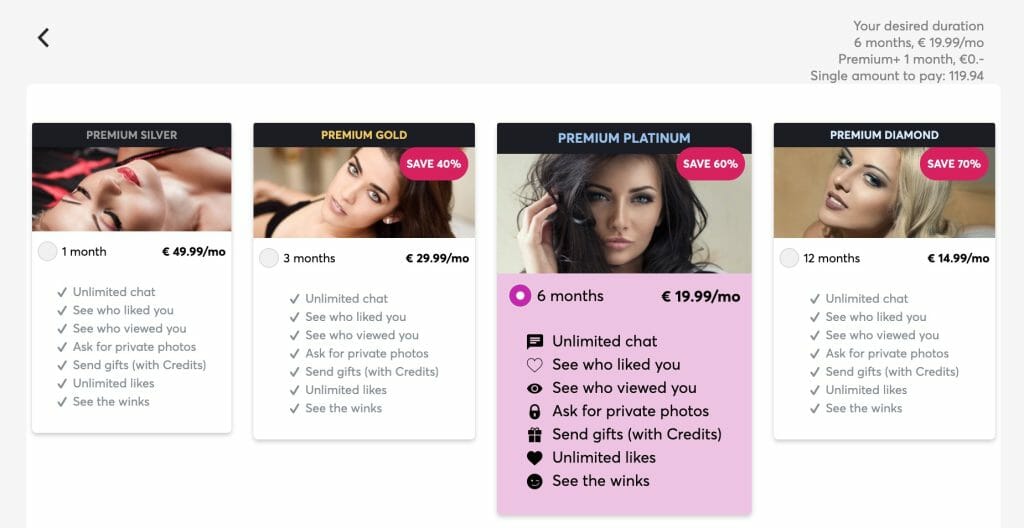
Task: Click the € 14.99/mo price label
Action: coord(958,258)
